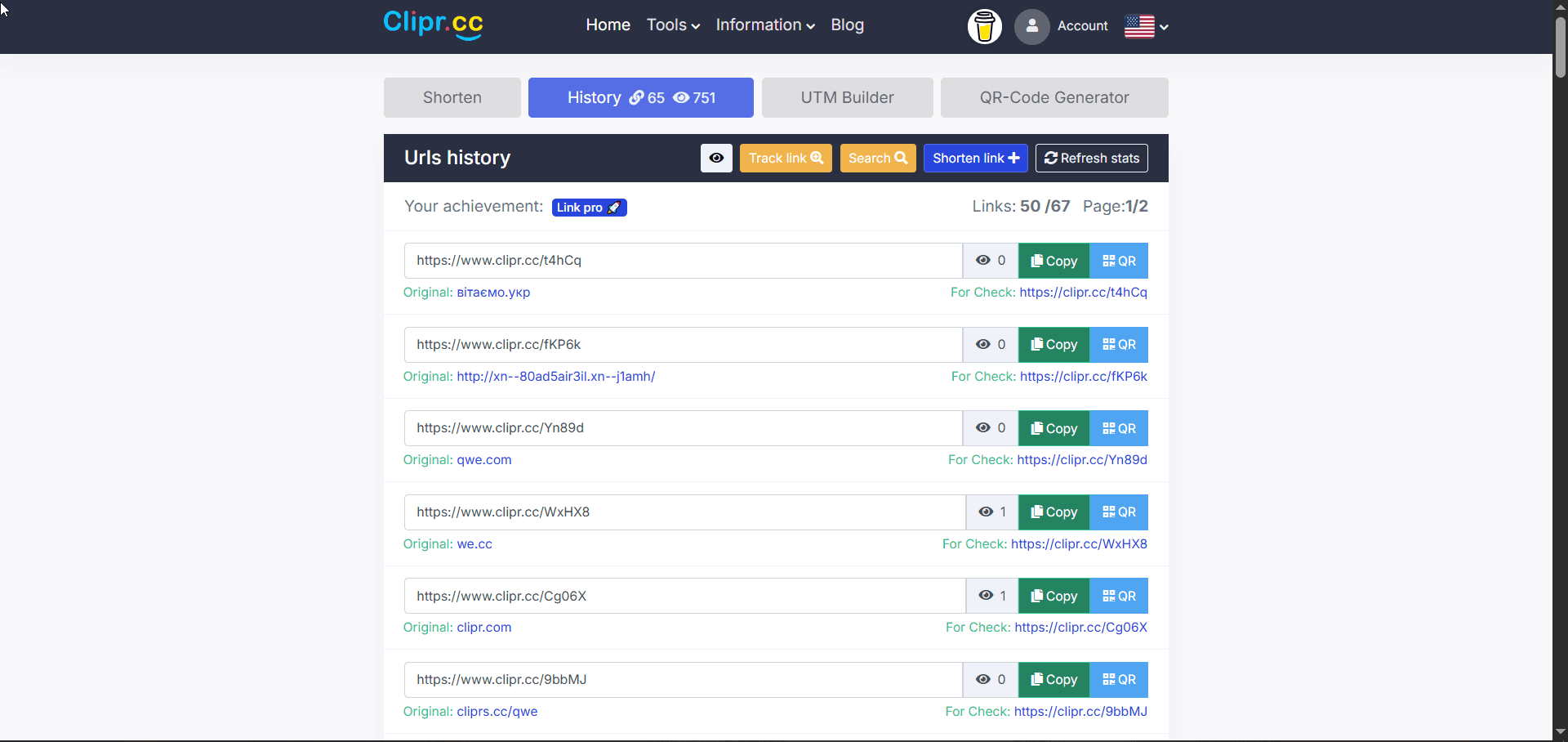Viewport: 1568px width, 742px height.
Task: Click the Shorten link button
Action: [x=975, y=158]
